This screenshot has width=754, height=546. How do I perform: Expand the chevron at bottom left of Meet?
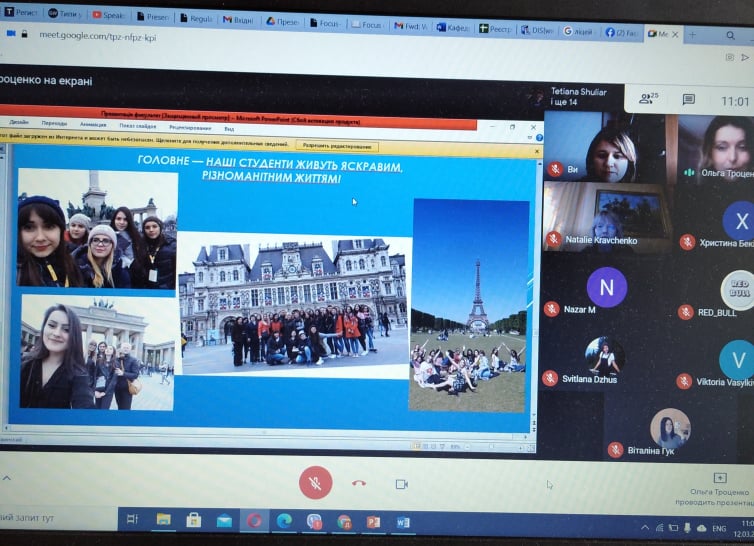coord(7,478)
